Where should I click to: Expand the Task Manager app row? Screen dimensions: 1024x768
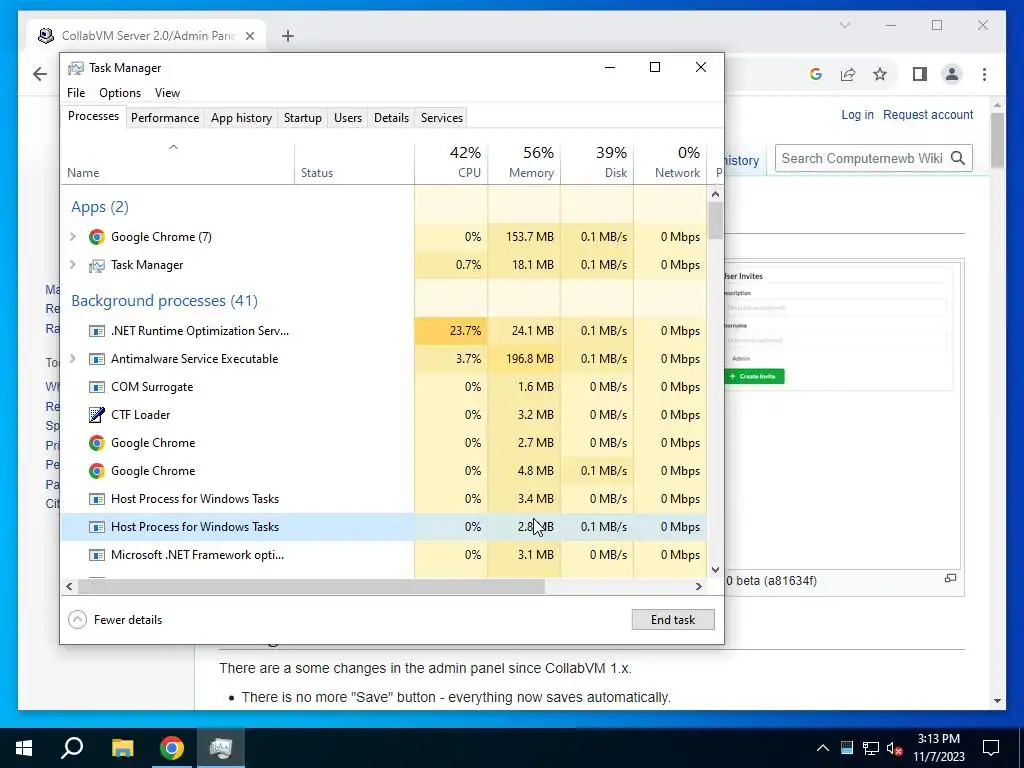coord(72,265)
